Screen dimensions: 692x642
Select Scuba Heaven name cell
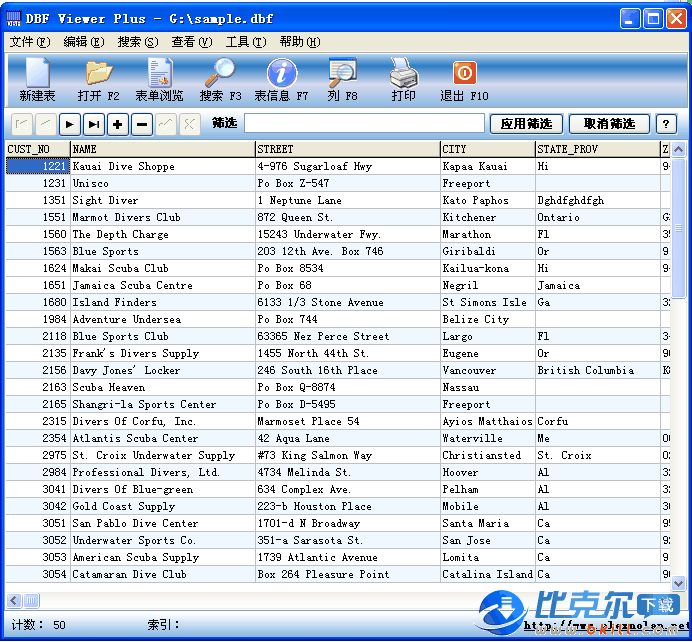163,387
